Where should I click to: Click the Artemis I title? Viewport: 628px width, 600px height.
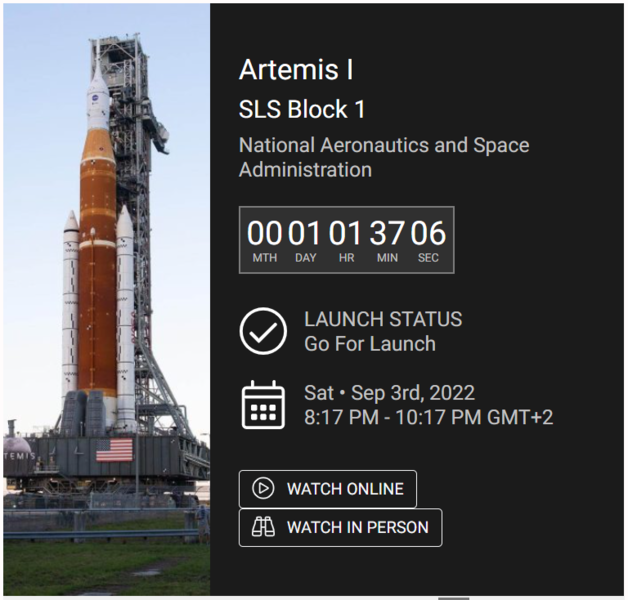[296, 70]
